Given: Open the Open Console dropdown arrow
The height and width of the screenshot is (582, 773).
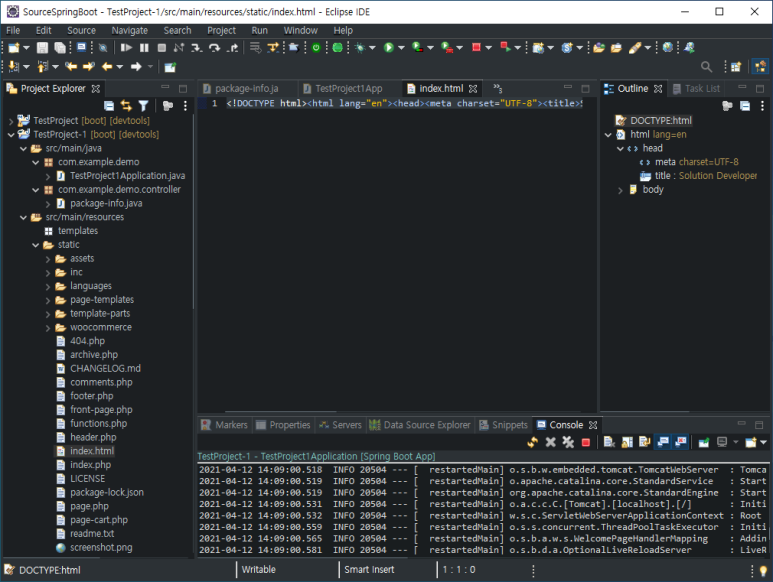Looking at the screenshot, I should (x=764, y=442).
